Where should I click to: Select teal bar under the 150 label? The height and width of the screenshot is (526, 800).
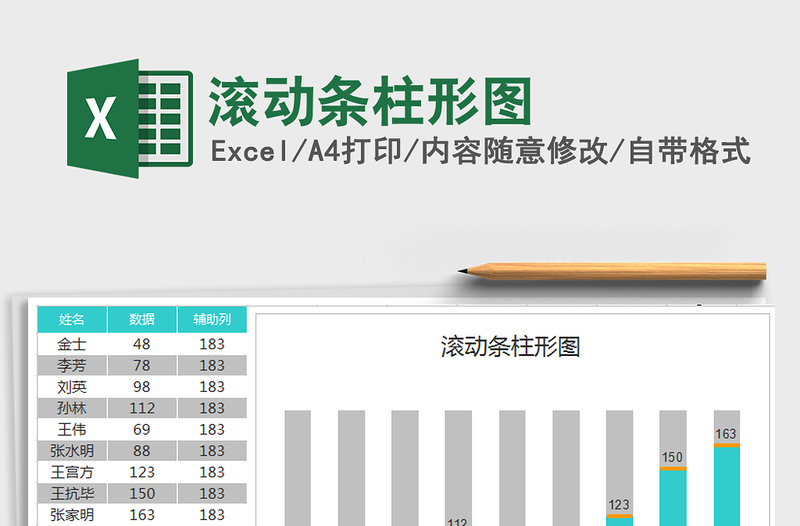[673, 498]
